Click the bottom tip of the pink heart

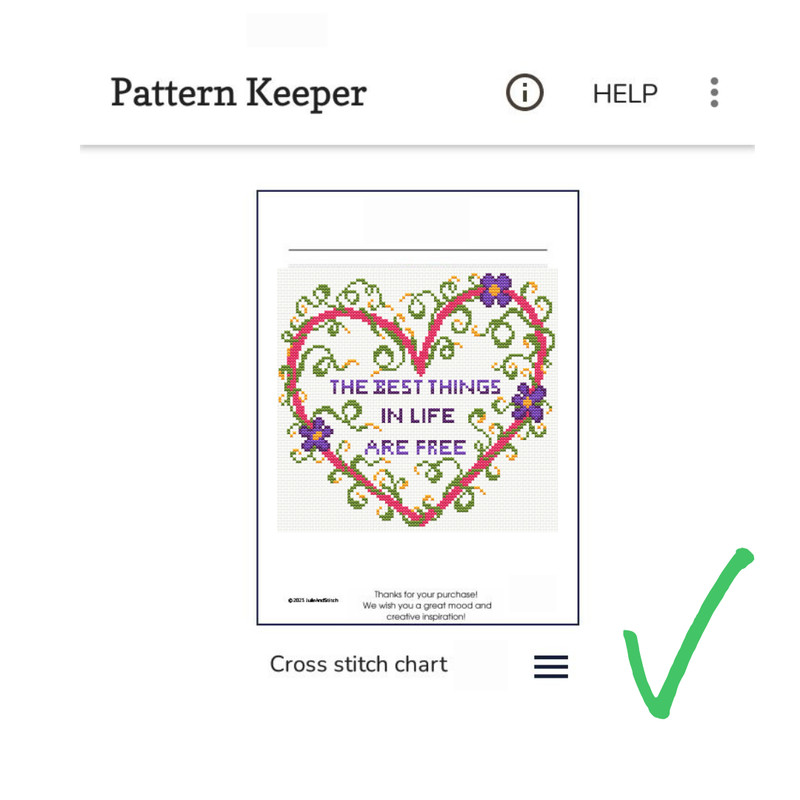coord(418,520)
